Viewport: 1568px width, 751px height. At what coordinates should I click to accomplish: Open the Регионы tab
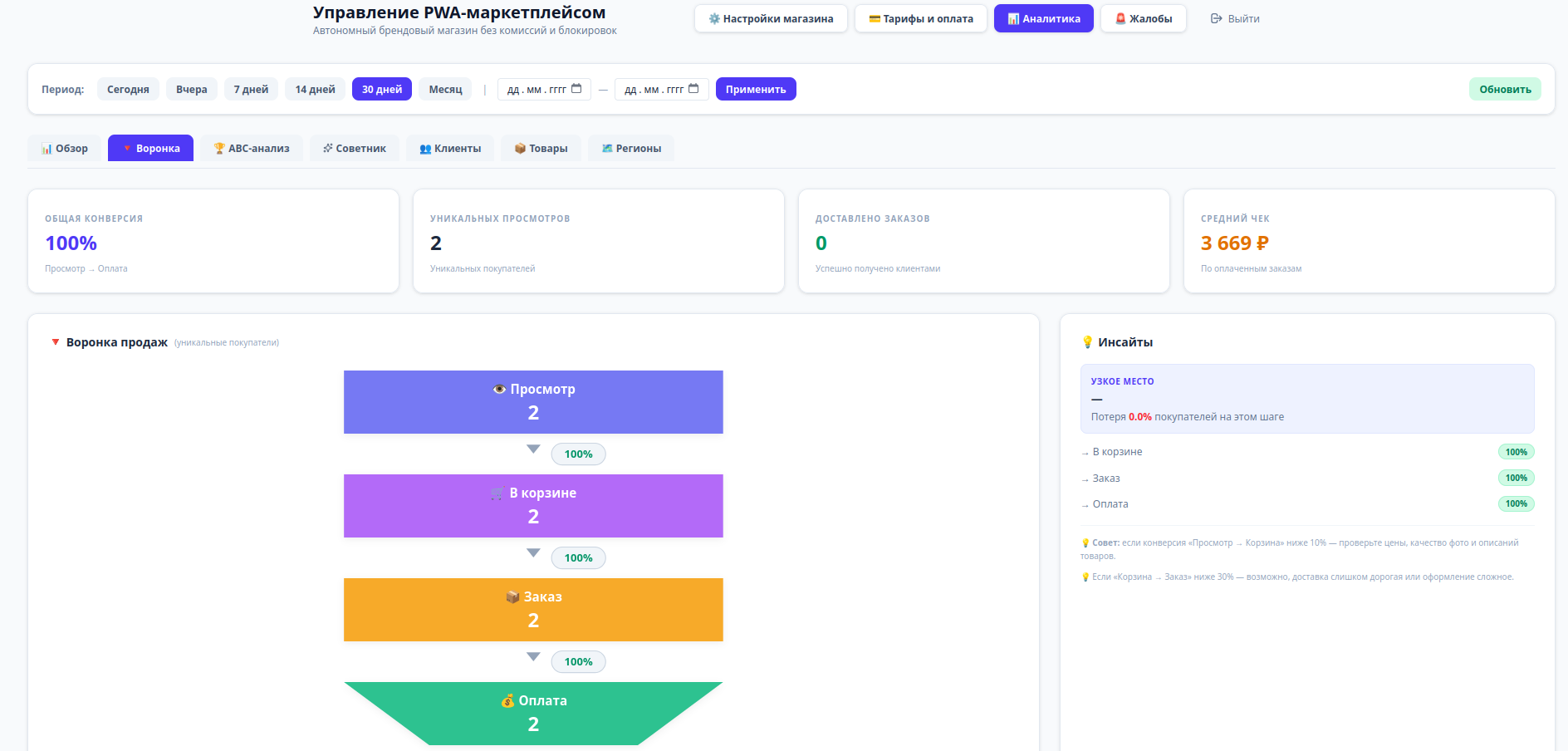click(x=631, y=148)
